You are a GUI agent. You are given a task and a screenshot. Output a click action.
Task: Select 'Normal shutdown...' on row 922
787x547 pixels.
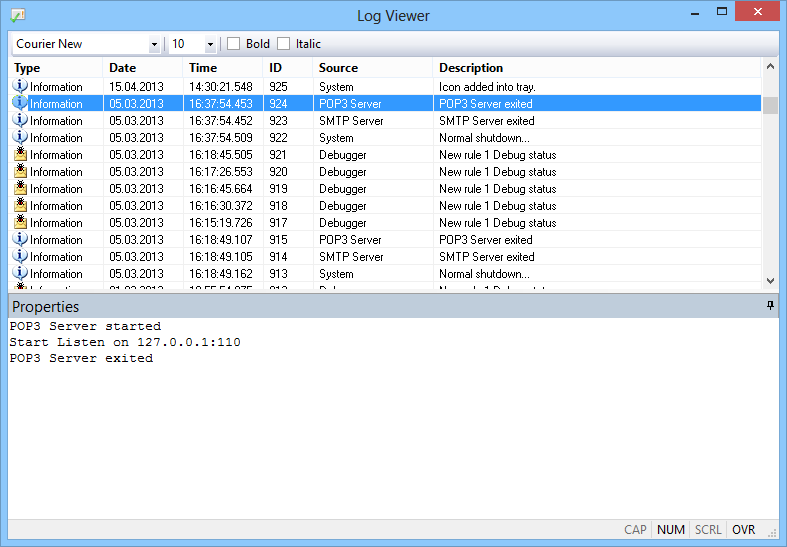click(484, 138)
